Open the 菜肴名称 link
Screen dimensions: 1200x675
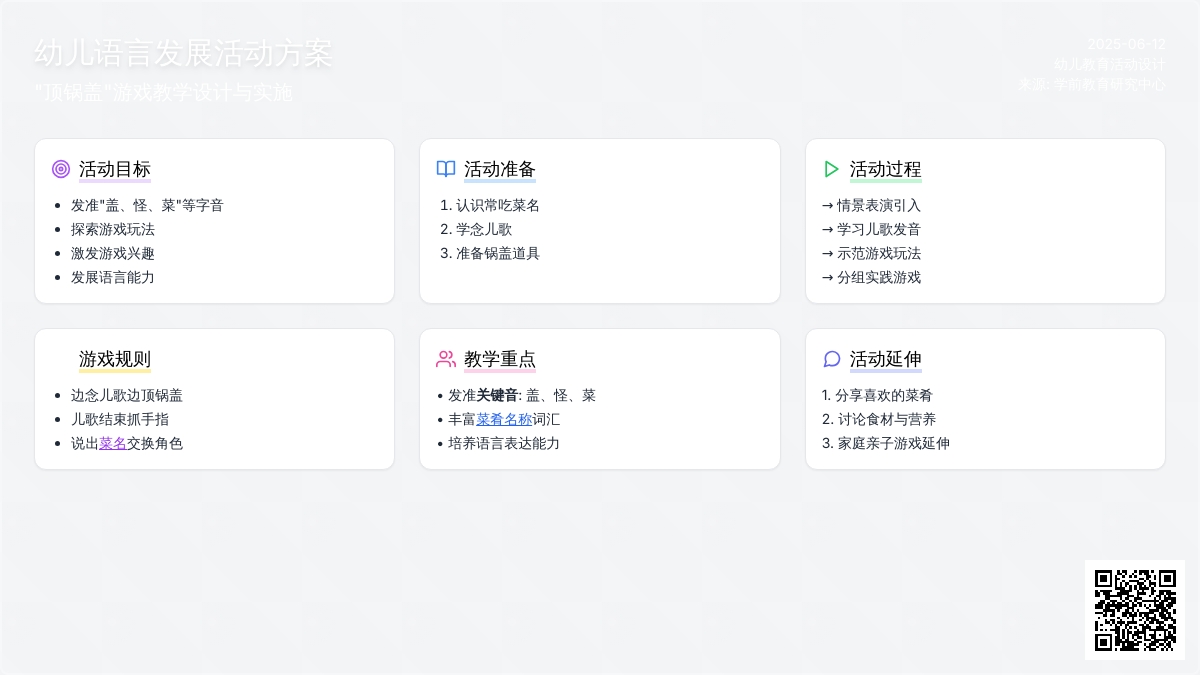tap(504, 419)
